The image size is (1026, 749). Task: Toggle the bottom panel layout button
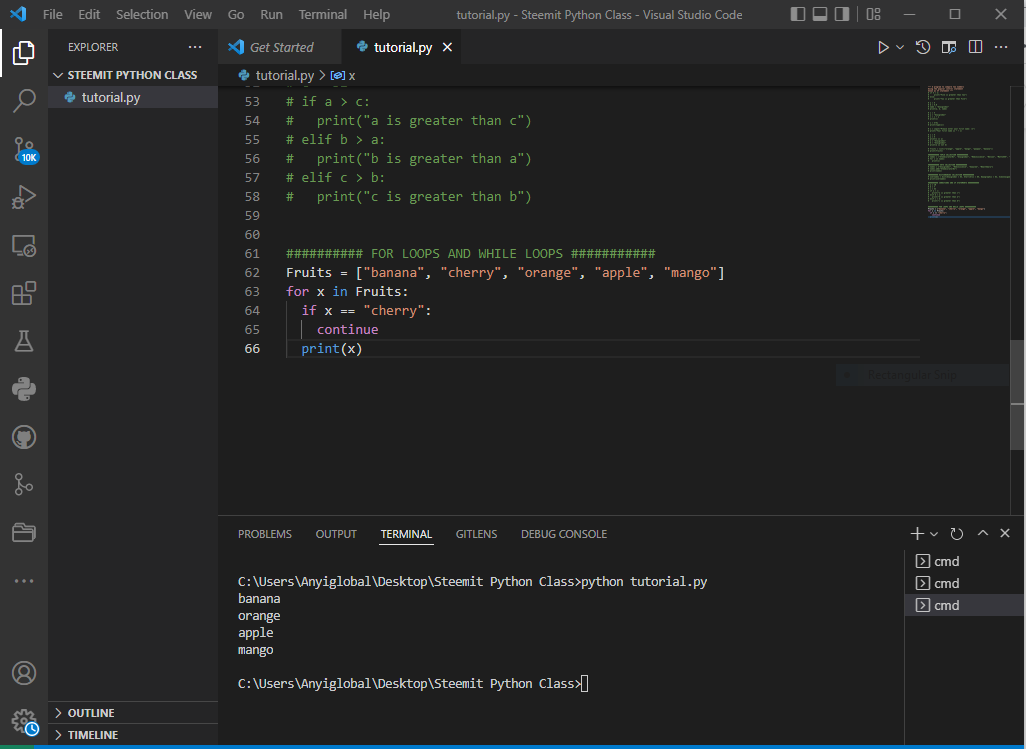click(x=819, y=15)
